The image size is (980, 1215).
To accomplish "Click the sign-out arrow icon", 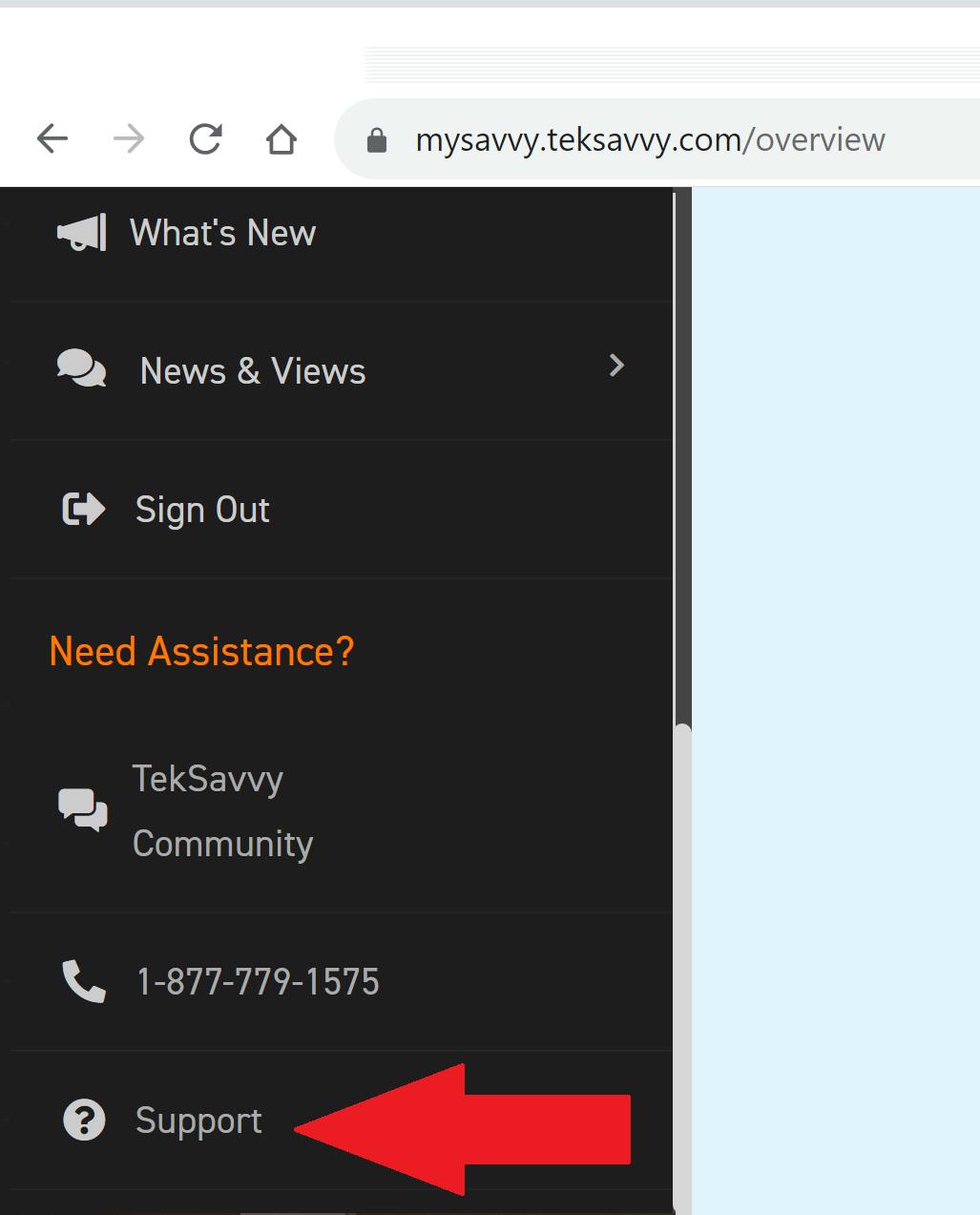I will point(84,509).
